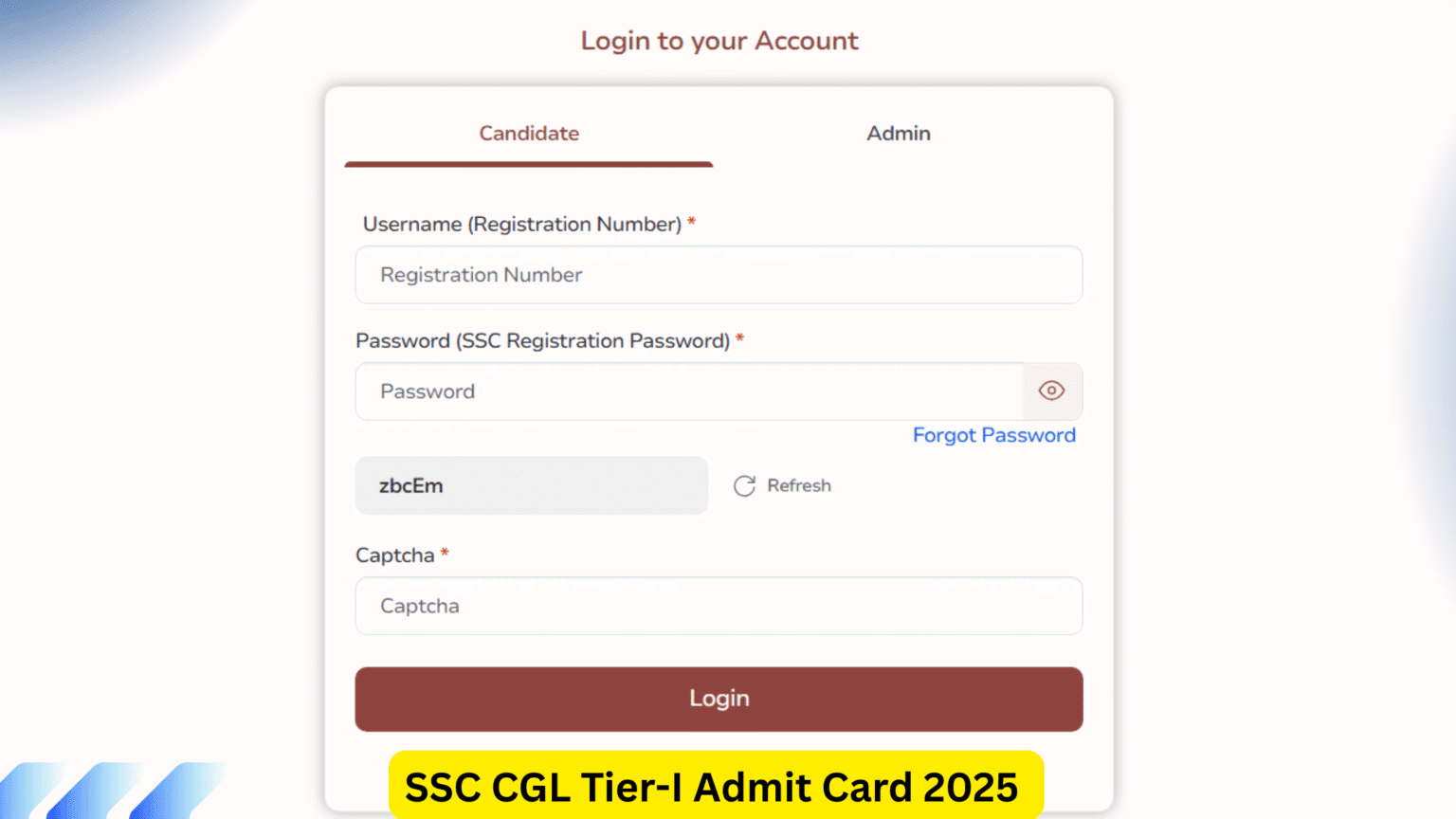The height and width of the screenshot is (819, 1456).
Task: Click the eye symbol beside the password box
Action: pyautogui.click(x=1052, y=391)
